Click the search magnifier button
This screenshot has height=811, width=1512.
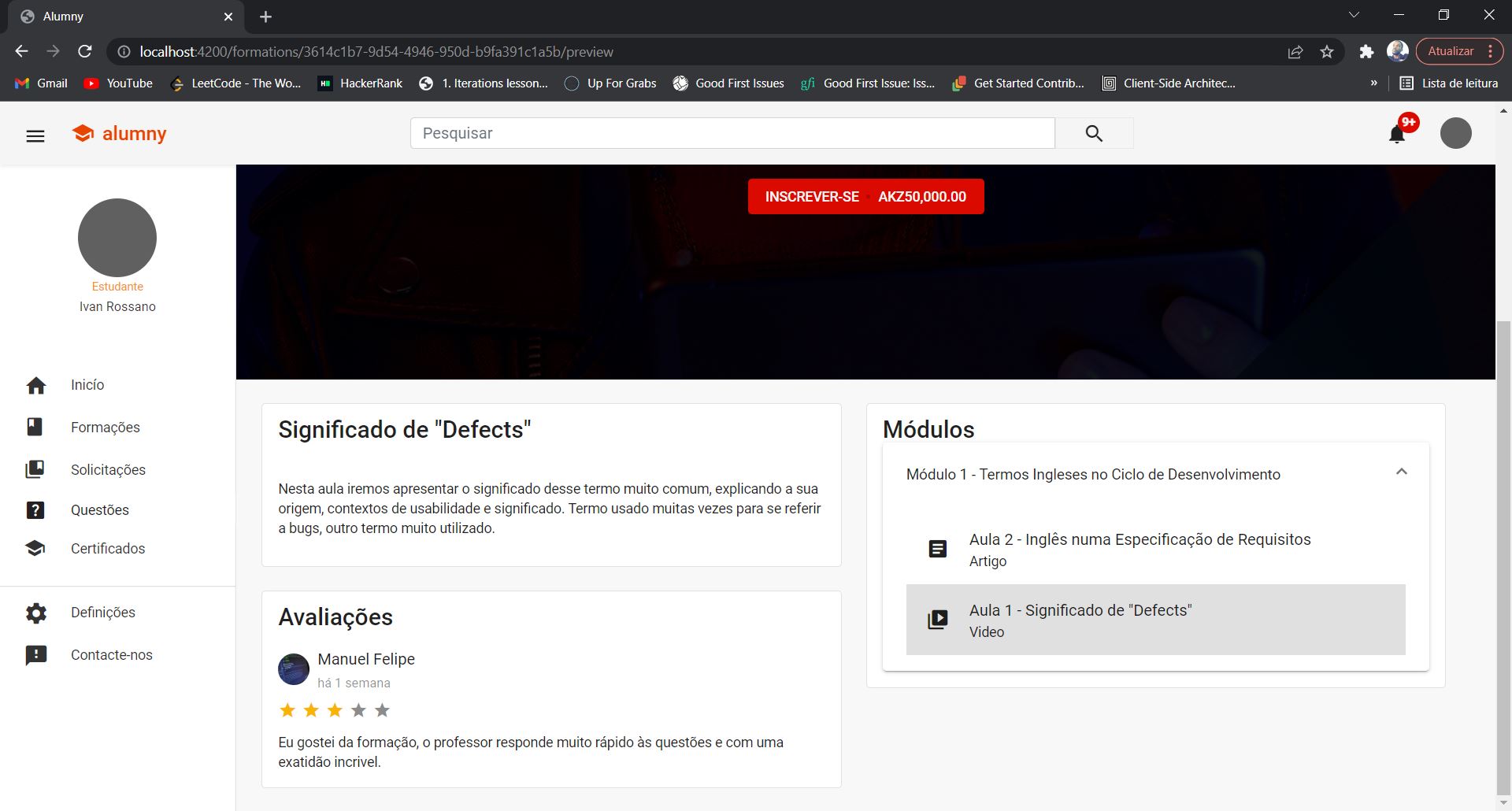[1094, 133]
